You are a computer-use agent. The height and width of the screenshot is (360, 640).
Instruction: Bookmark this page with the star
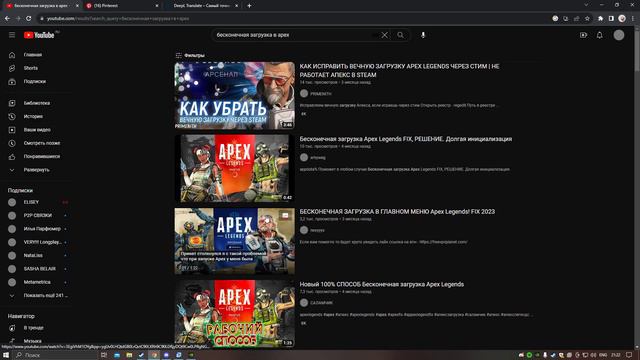coord(587,18)
